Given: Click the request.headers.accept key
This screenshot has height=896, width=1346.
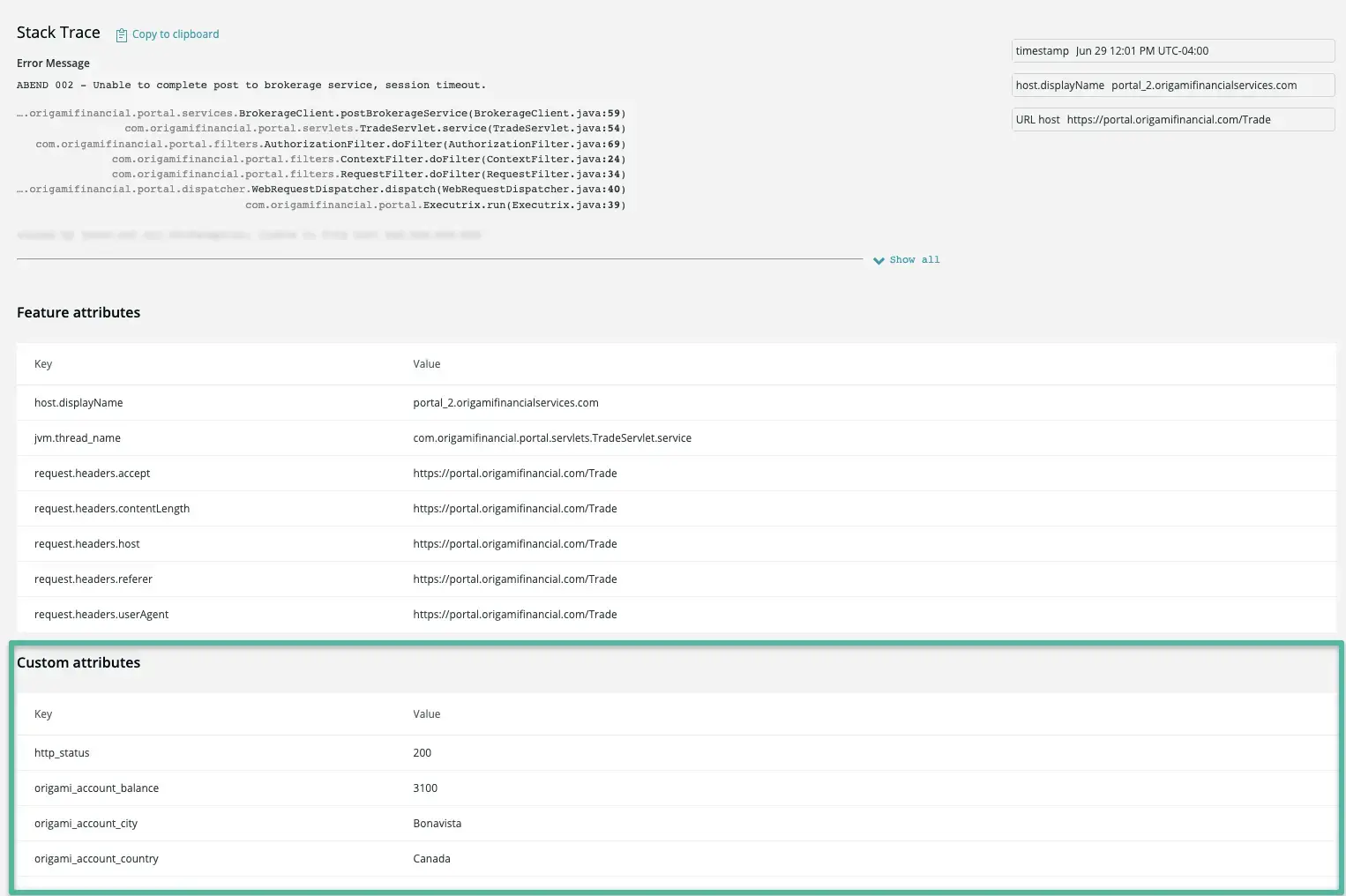Looking at the screenshot, I should click(92, 474).
